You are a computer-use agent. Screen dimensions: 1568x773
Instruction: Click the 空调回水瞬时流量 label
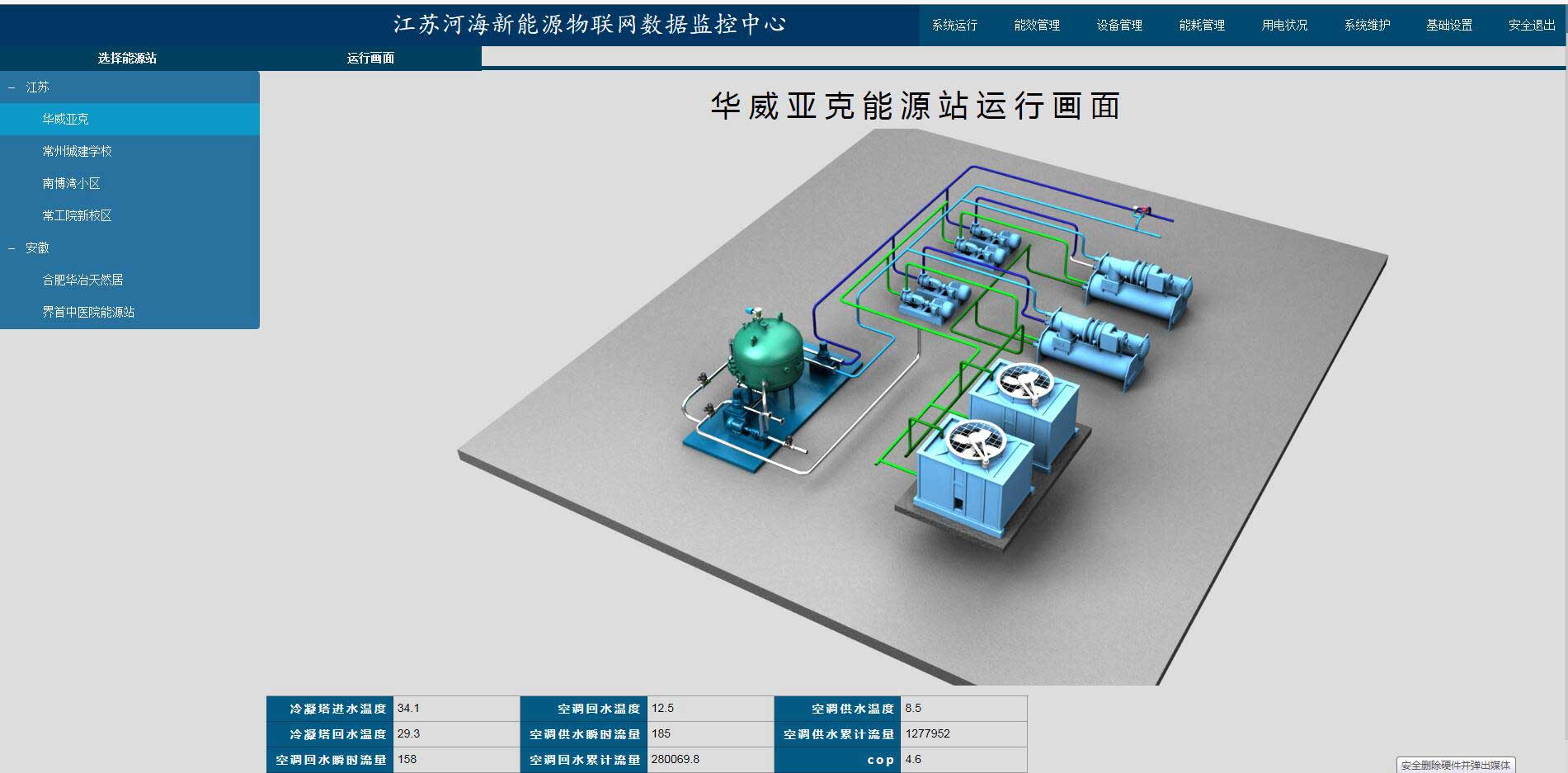pos(331,760)
